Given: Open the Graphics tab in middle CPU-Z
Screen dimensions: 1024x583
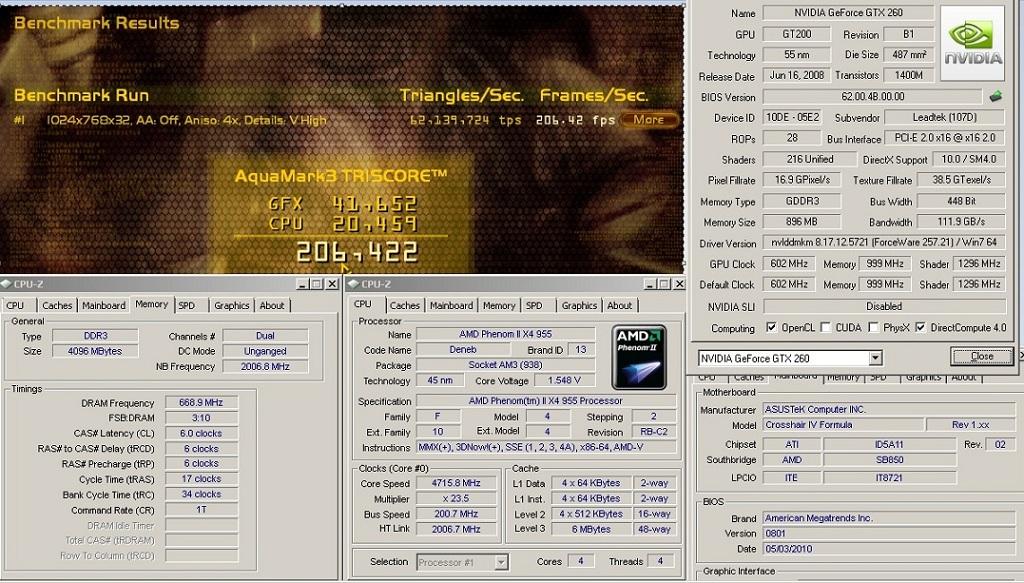Looking at the screenshot, I should tap(579, 305).
